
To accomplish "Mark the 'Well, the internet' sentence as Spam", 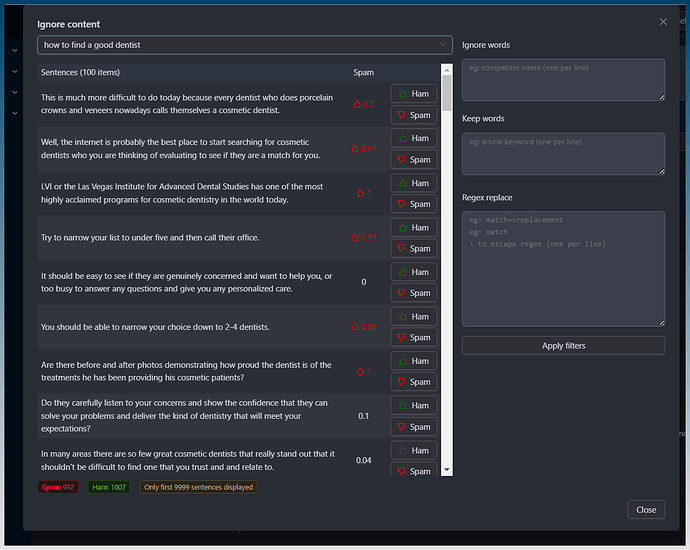I will point(413,160).
